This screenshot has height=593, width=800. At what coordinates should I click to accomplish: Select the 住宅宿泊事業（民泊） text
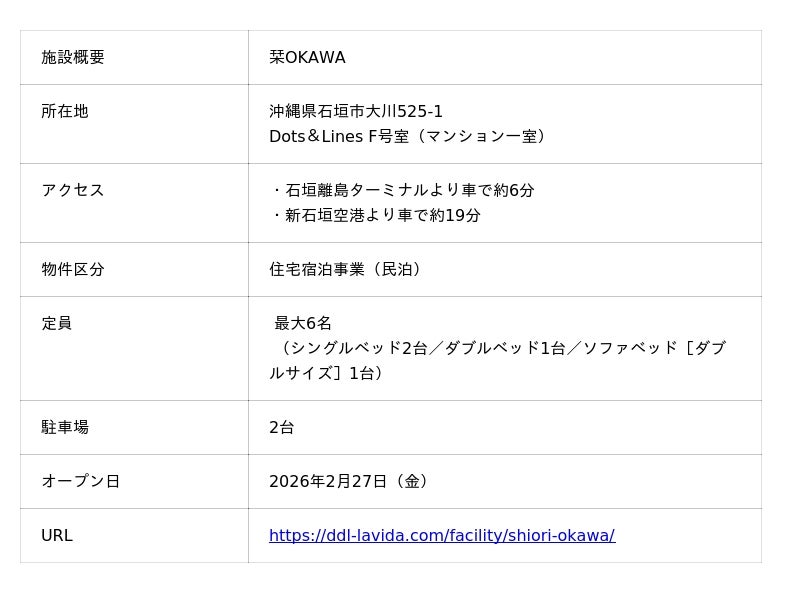(347, 270)
